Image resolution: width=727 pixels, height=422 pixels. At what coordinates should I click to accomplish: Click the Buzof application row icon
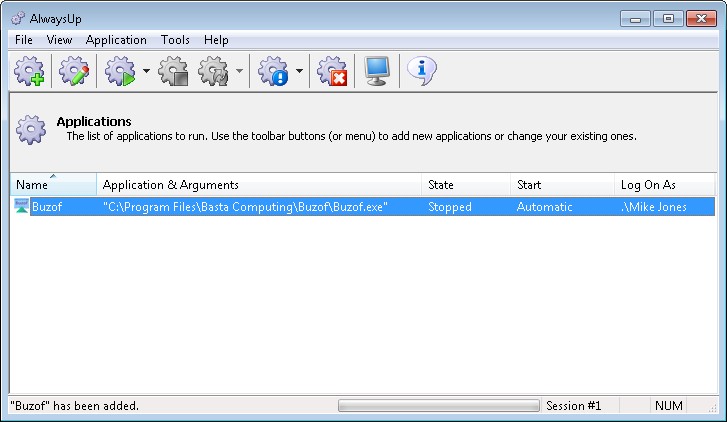(21, 206)
